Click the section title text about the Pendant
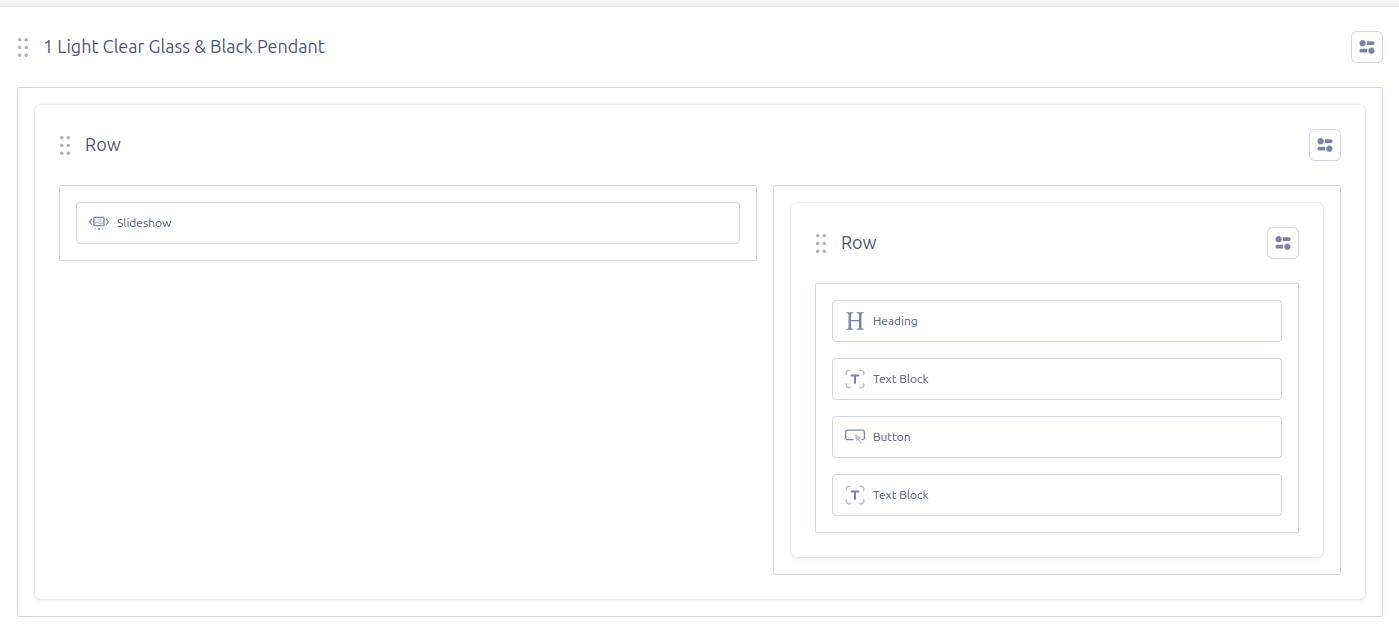 (184, 47)
